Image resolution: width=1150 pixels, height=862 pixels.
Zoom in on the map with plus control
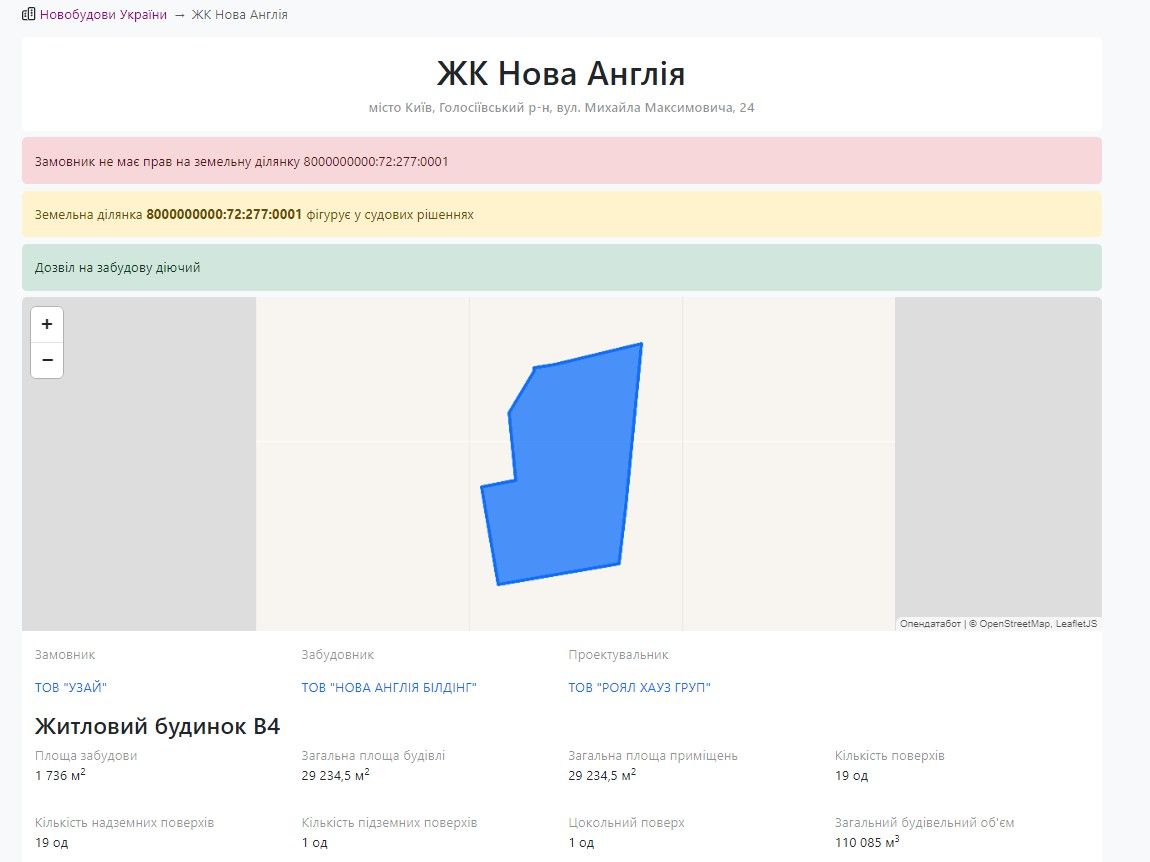[47, 323]
